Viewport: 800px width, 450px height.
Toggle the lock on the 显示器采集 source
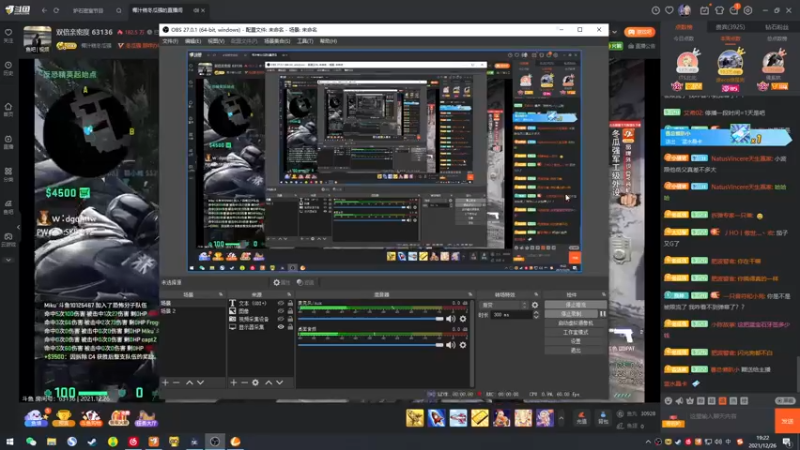[290, 327]
